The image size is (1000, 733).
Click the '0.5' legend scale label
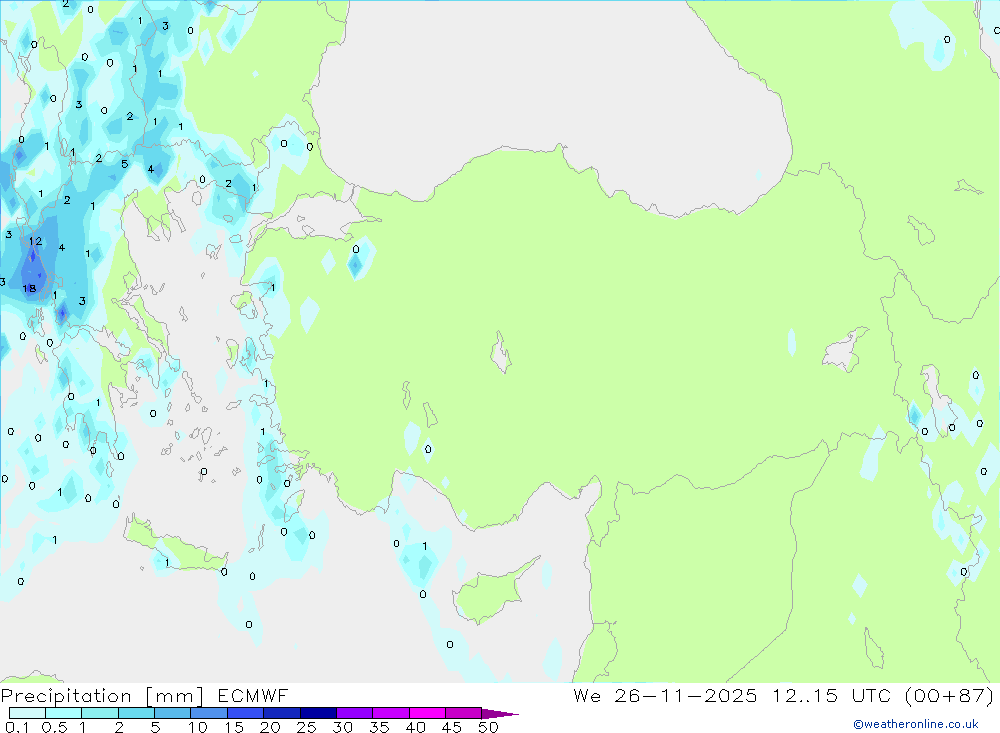click(54, 727)
